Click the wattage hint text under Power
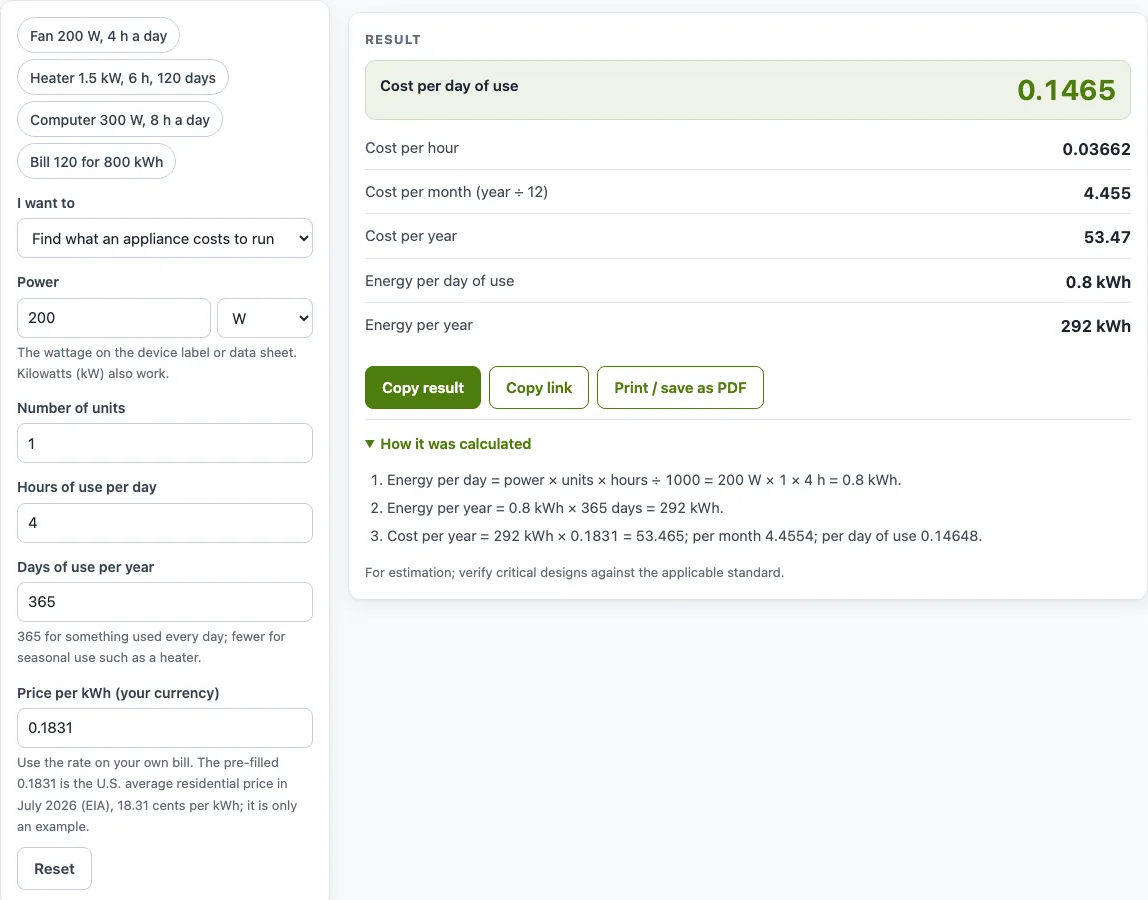The image size is (1148, 900). (157, 362)
